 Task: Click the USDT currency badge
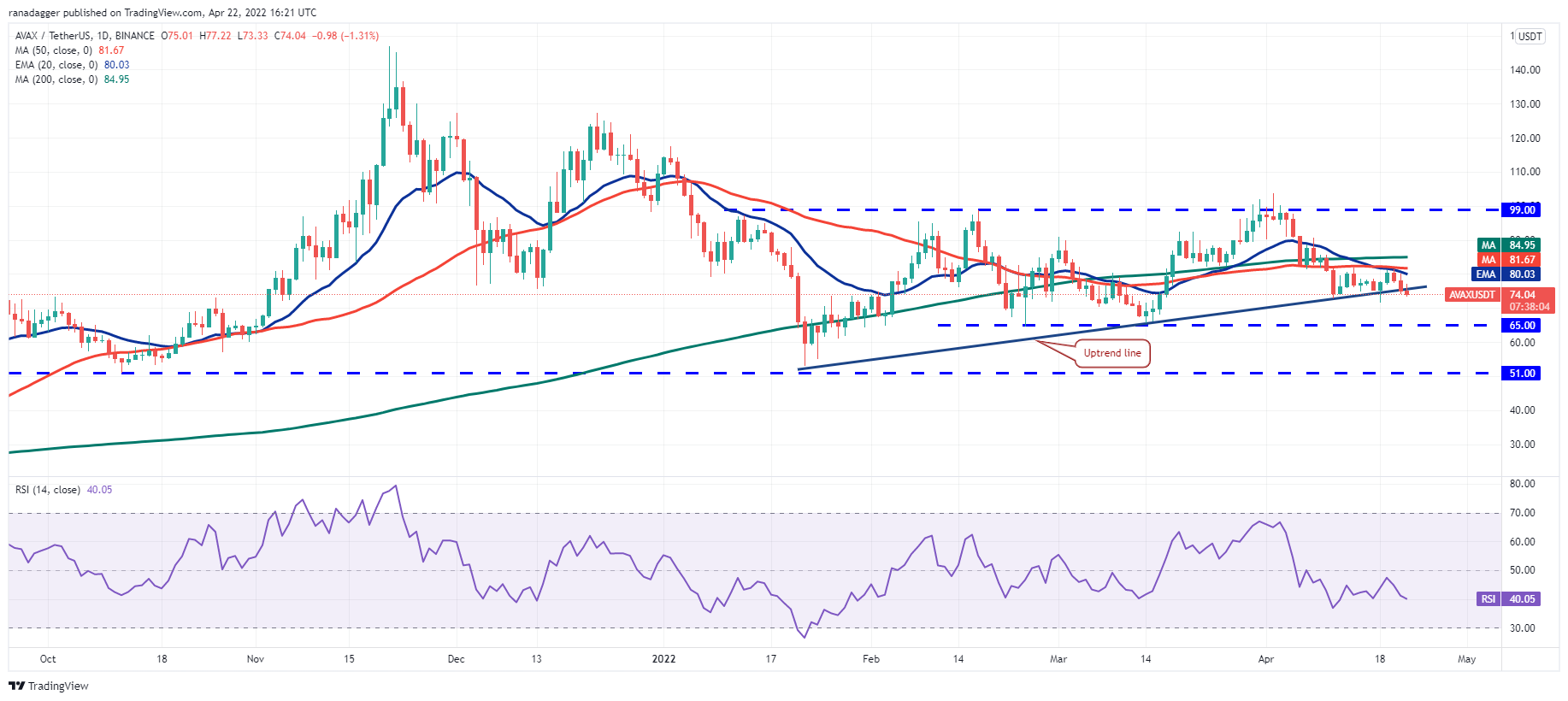tap(1530, 37)
